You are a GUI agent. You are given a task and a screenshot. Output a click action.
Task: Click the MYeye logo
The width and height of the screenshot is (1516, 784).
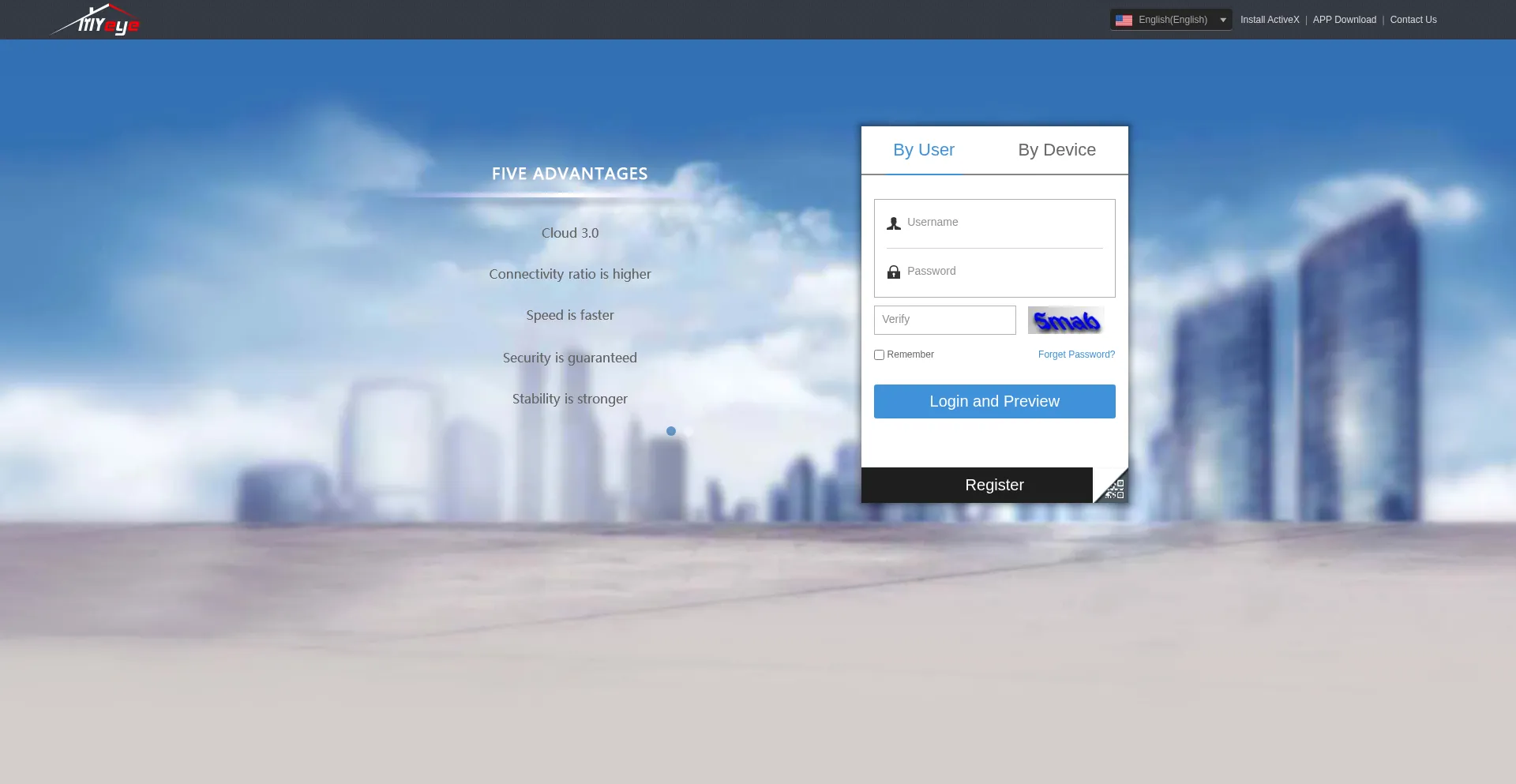pos(96,21)
